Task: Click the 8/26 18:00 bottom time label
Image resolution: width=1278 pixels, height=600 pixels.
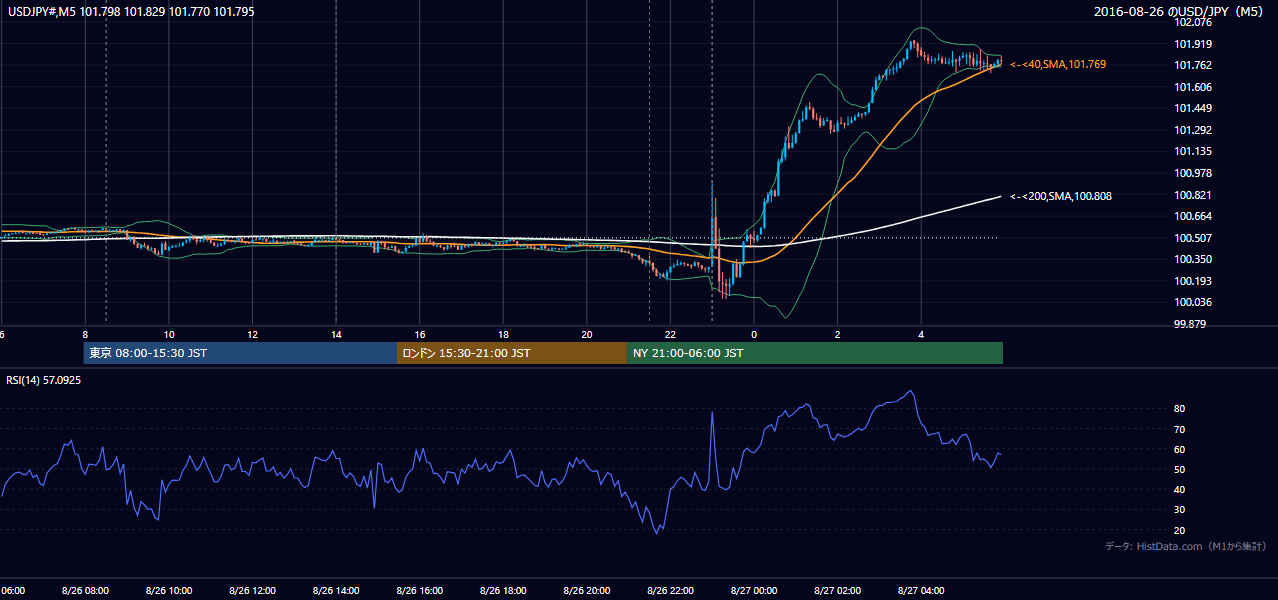Action: pos(503,591)
